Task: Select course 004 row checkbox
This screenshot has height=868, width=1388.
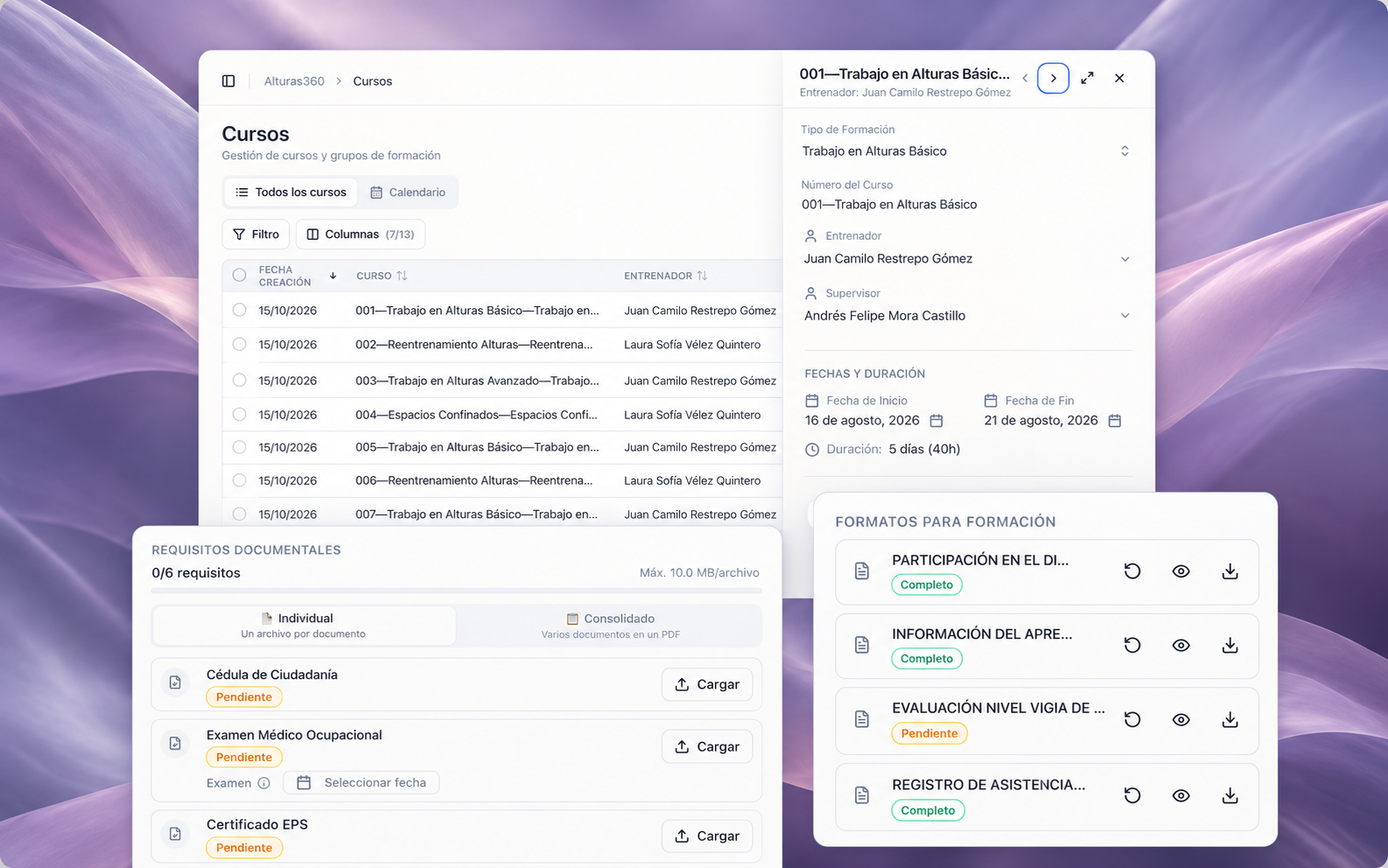Action: (x=239, y=414)
